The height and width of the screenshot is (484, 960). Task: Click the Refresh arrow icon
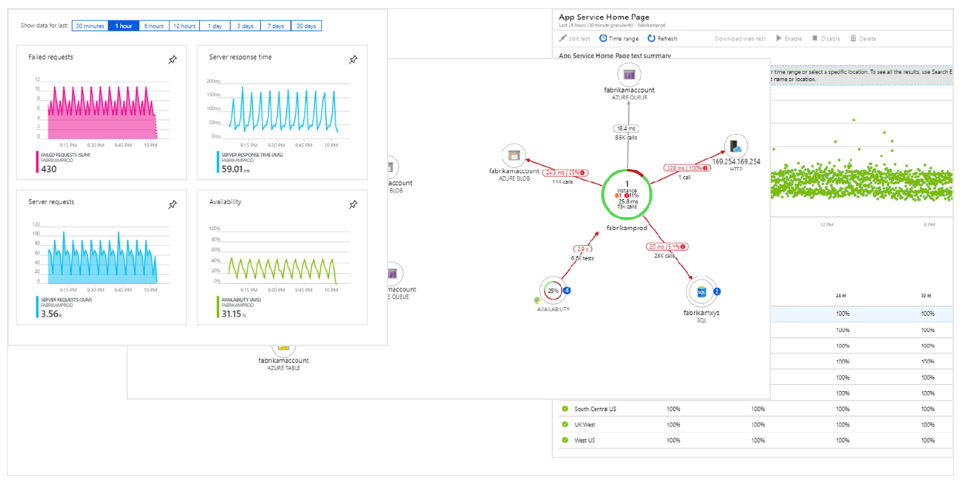coord(651,38)
